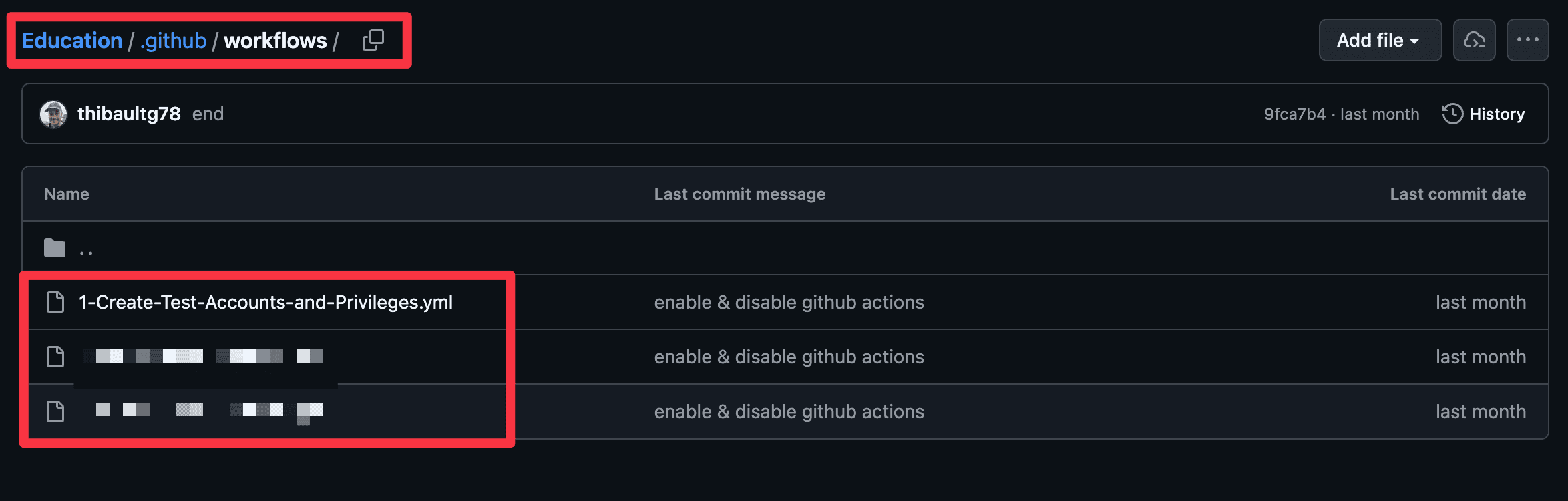The width and height of the screenshot is (1568, 501).
Task: Expand the Add file dropdown
Action: pos(1380,40)
